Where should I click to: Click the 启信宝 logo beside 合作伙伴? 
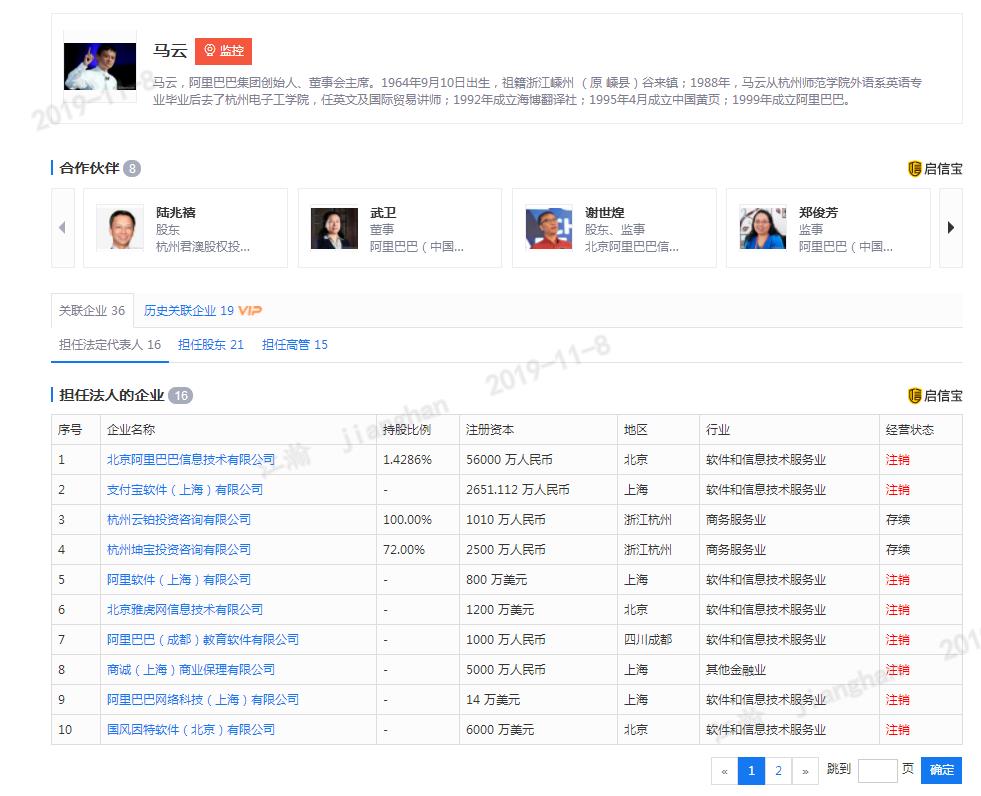pos(934,169)
